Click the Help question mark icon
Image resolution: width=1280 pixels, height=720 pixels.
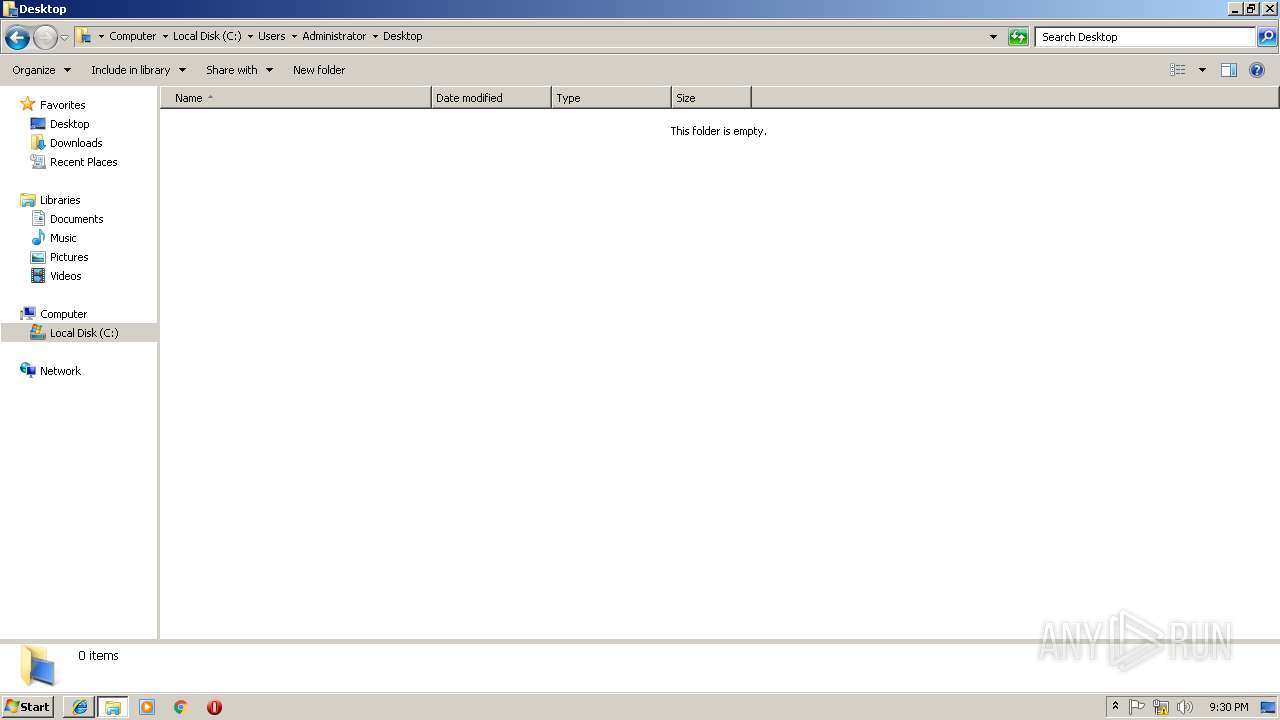pyautogui.click(x=1257, y=70)
